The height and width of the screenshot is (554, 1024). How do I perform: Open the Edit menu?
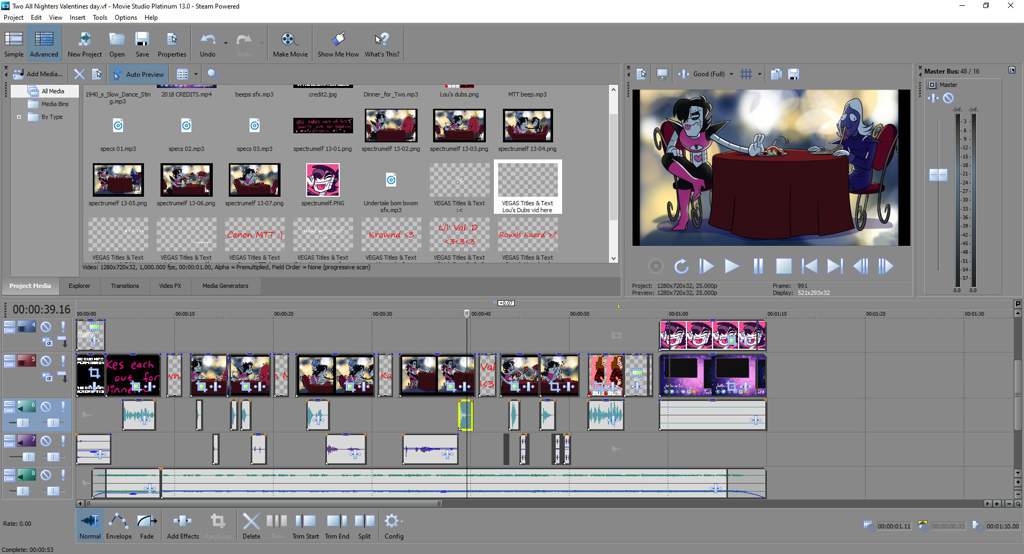[36, 18]
